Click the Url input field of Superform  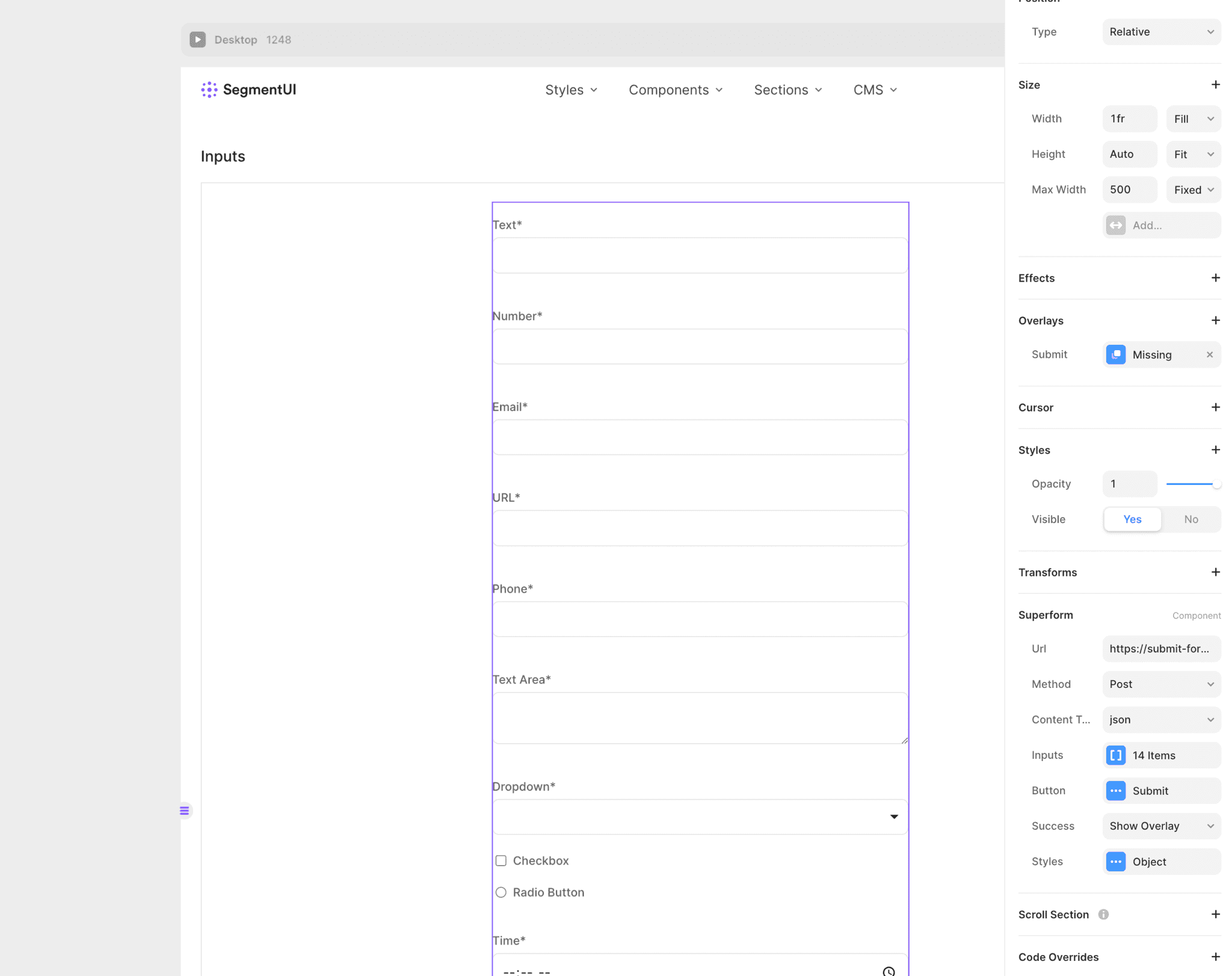pyautogui.click(x=1161, y=649)
